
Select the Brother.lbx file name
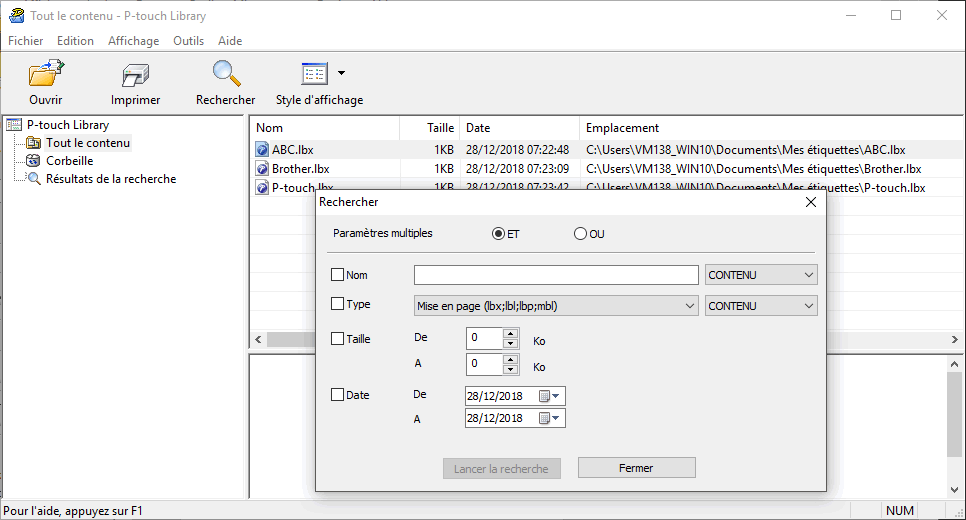coord(301,169)
